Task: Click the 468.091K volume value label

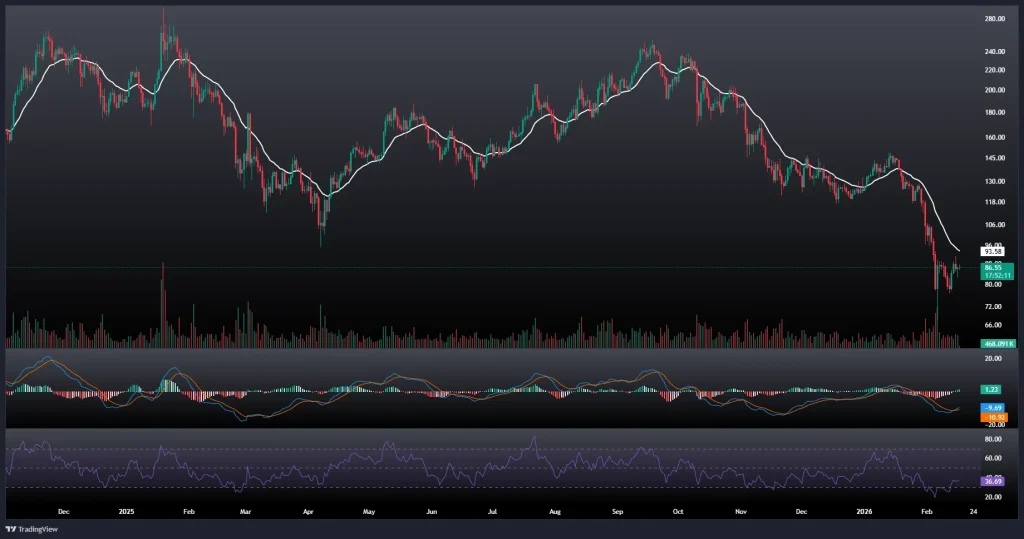Action: [x=998, y=343]
